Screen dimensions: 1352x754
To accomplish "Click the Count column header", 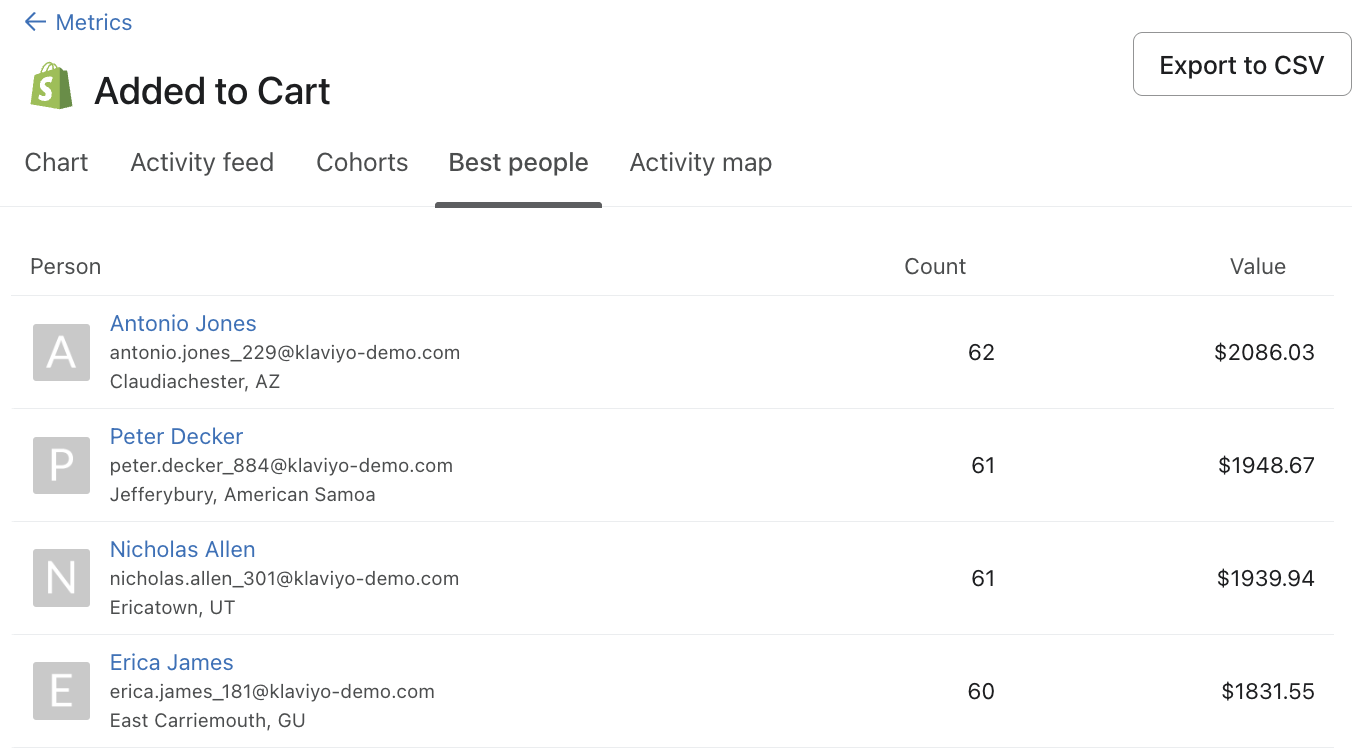I will (934, 267).
